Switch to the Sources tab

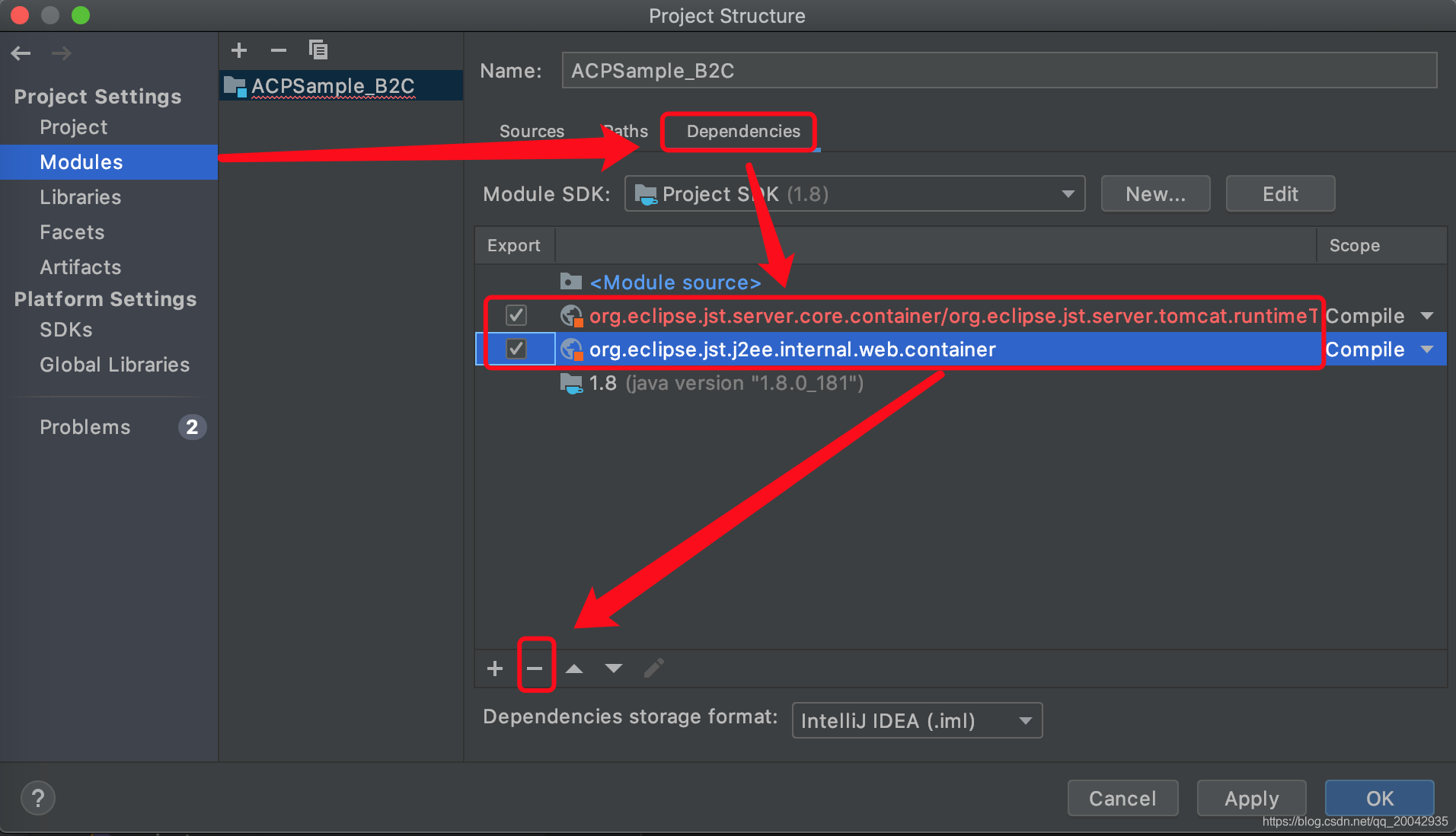532,131
